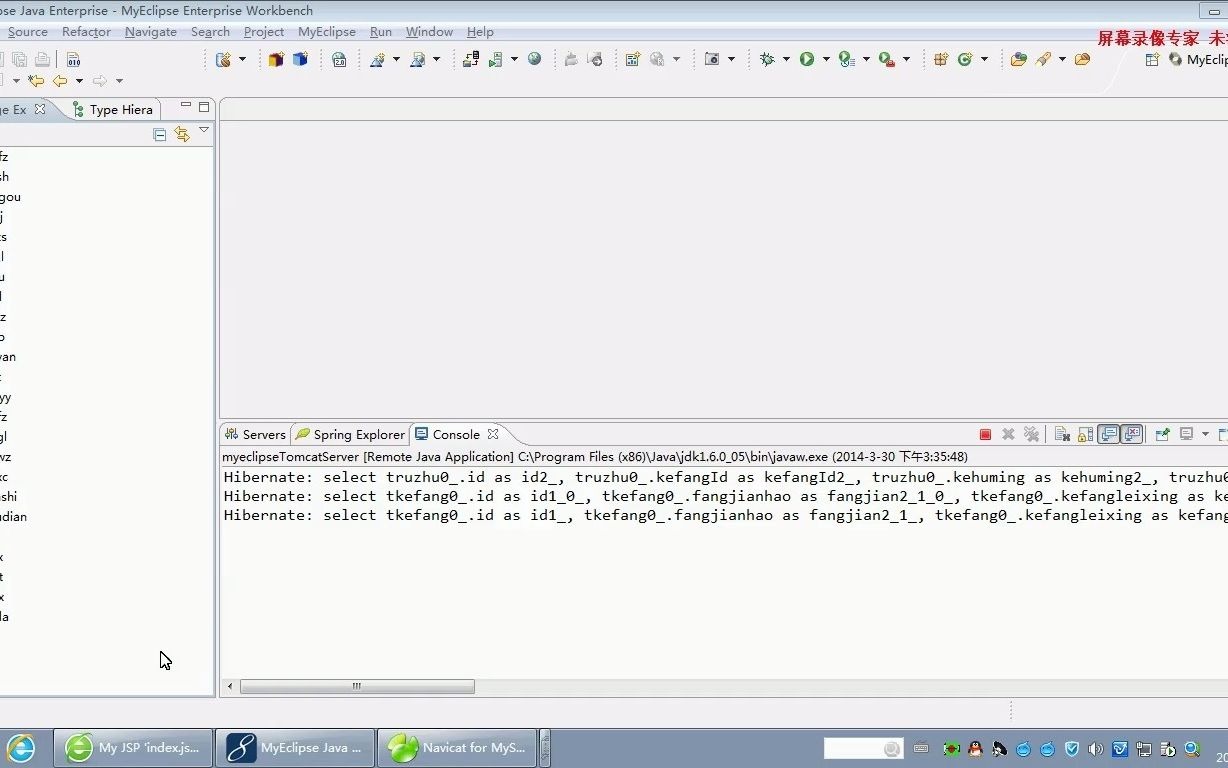Clear the Console output

click(1062, 434)
